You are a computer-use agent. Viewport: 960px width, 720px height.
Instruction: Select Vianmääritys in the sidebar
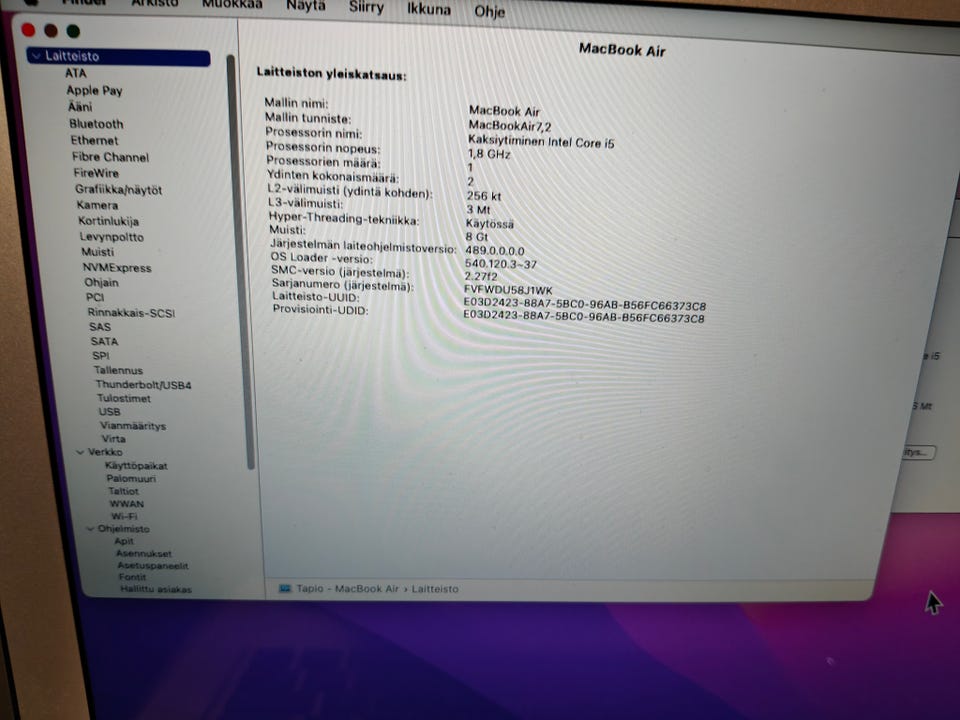point(133,426)
